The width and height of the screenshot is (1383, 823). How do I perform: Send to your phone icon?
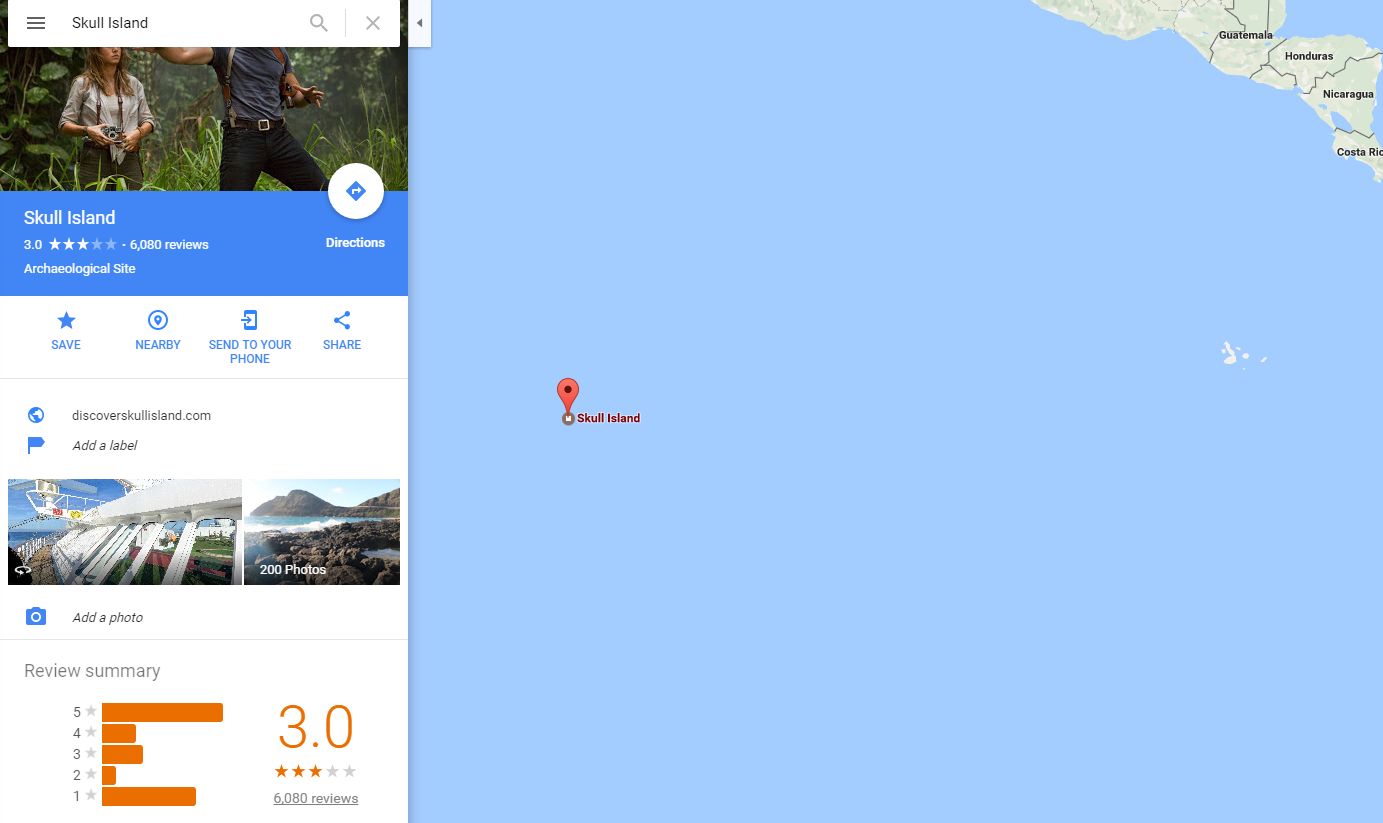click(x=250, y=320)
